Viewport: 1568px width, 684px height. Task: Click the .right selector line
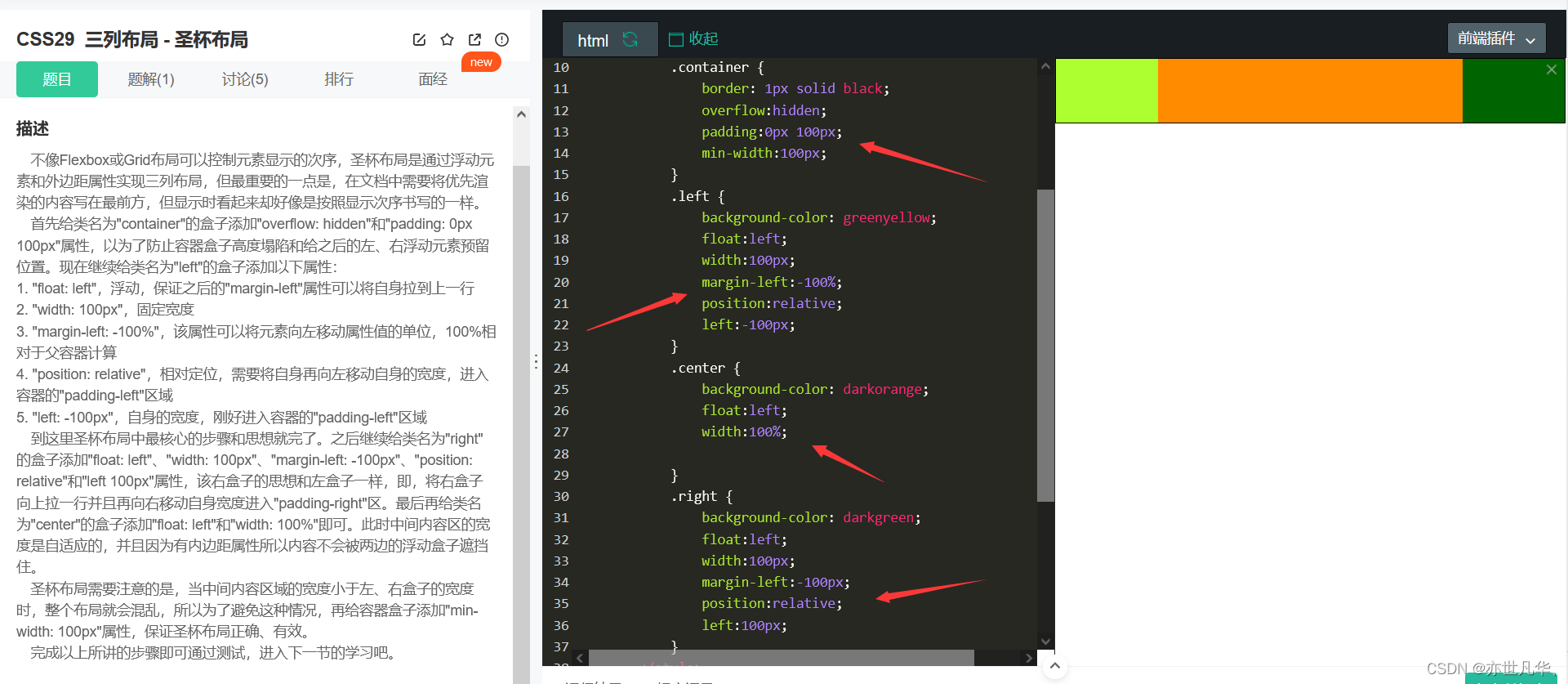(x=702, y=496)
